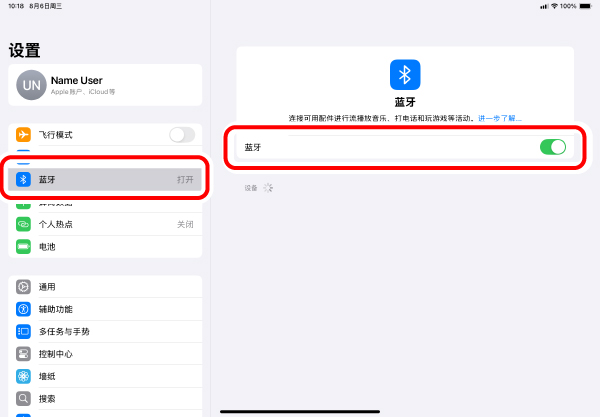This screenshot has width=600, height=417.
Task: Tap the large blue Bluetooth header icon
Action: (405, 75)
